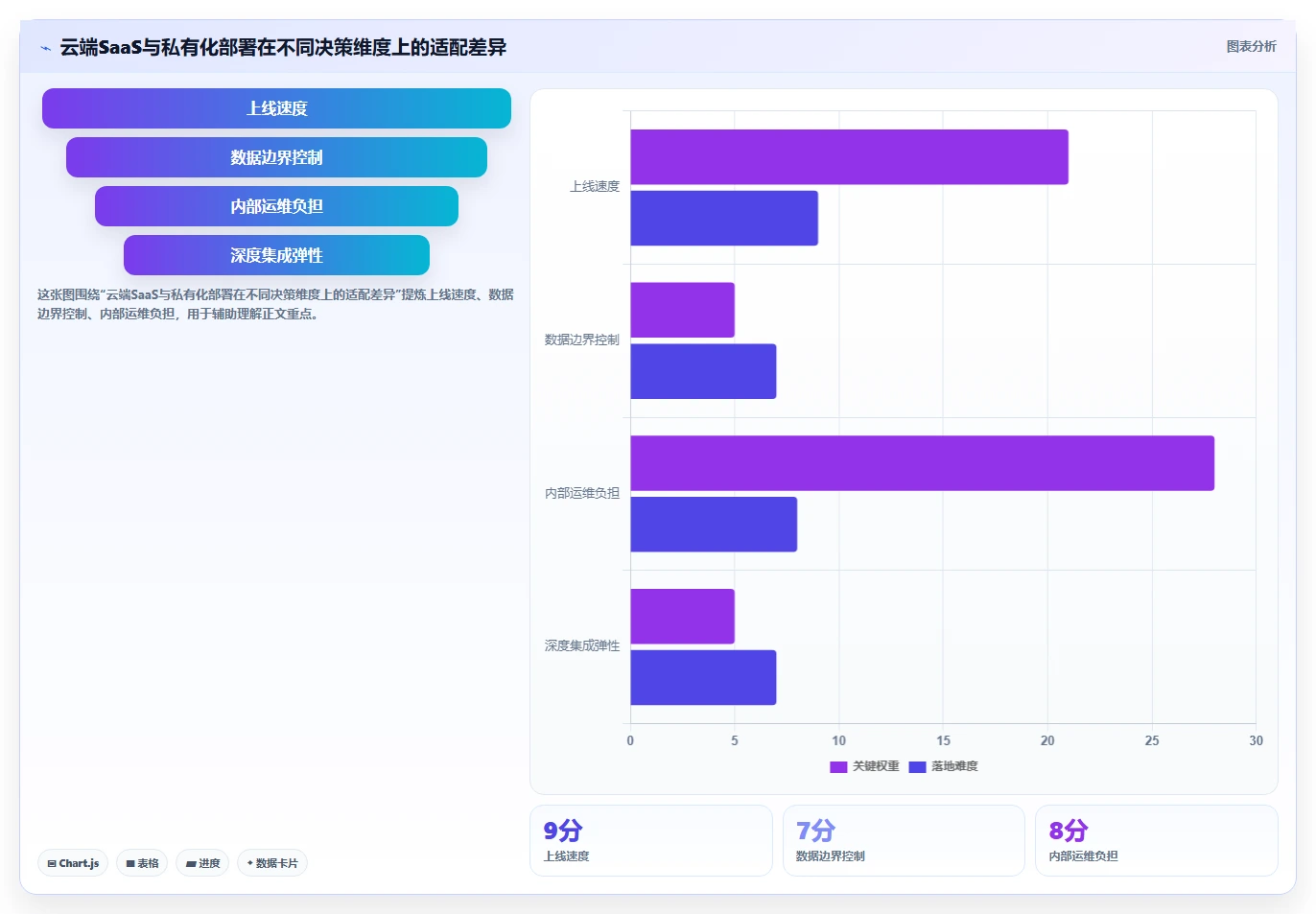Viewport: 1316px width, 914px height.
Task: Click the blue 落地难度 bar for 内部运维负担
Action: (714, 525)
